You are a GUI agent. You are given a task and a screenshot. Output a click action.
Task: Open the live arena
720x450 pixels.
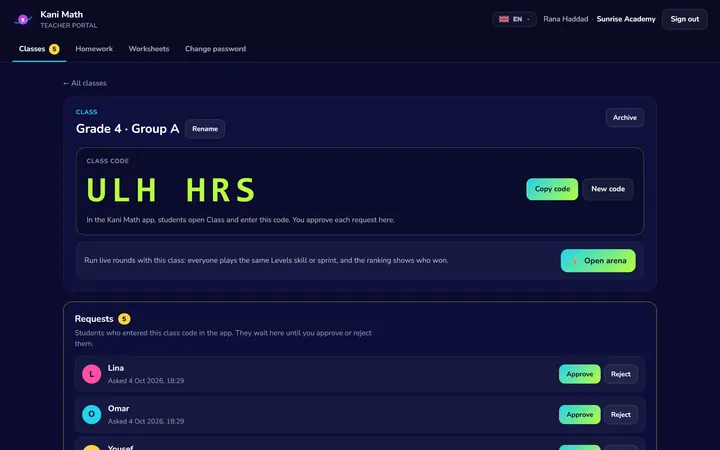click(x=598, y=261)
